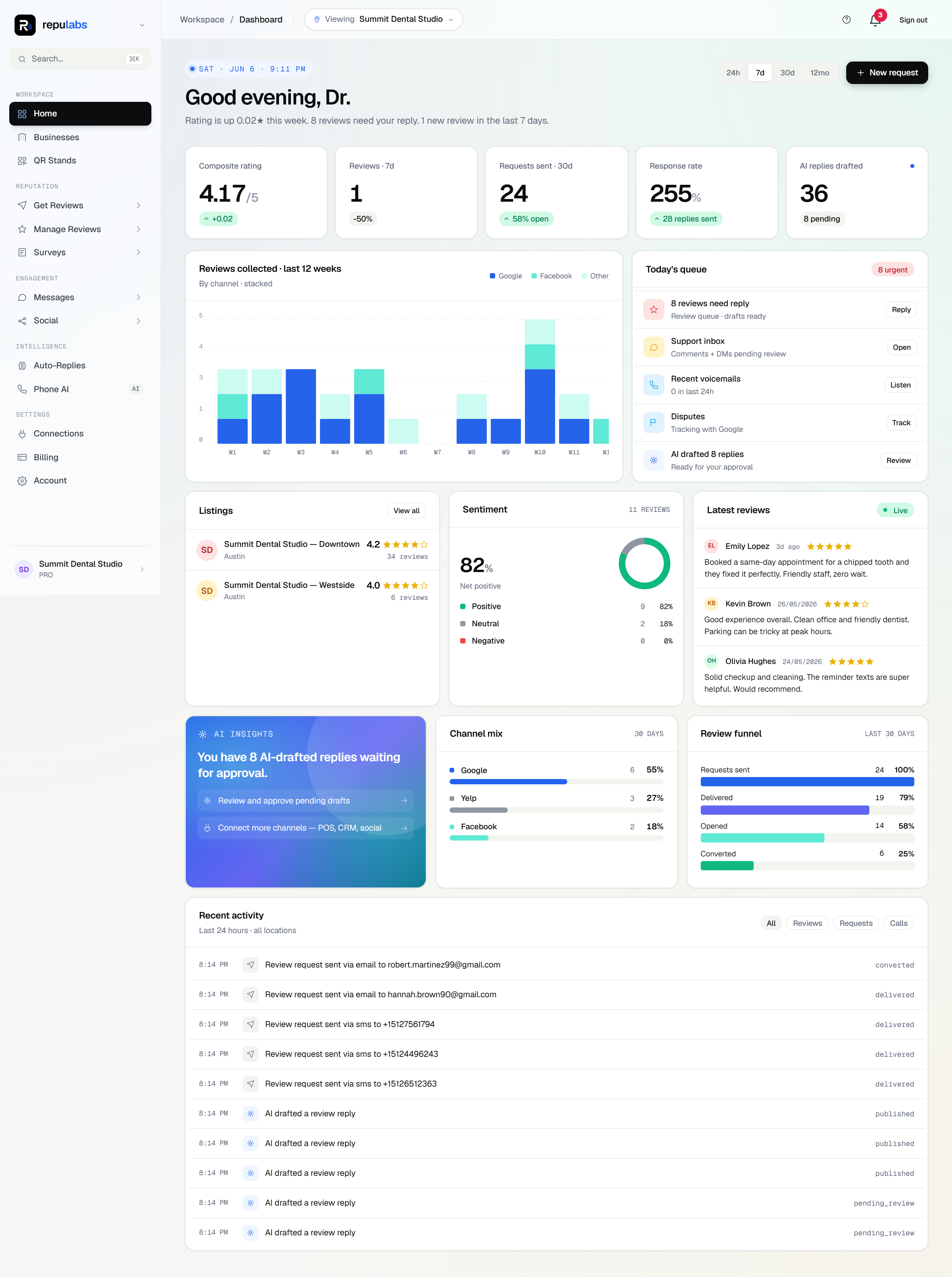Screen dimensions: 952x1277
Task: Open the notifications bell icon
Action: click(x=875, y=20)
